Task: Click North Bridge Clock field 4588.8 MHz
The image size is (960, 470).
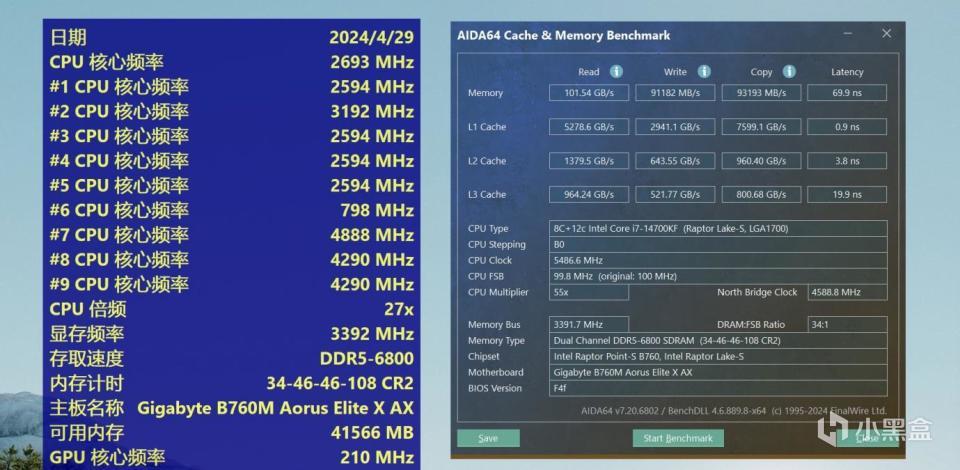Action: (x=847, y=293)
